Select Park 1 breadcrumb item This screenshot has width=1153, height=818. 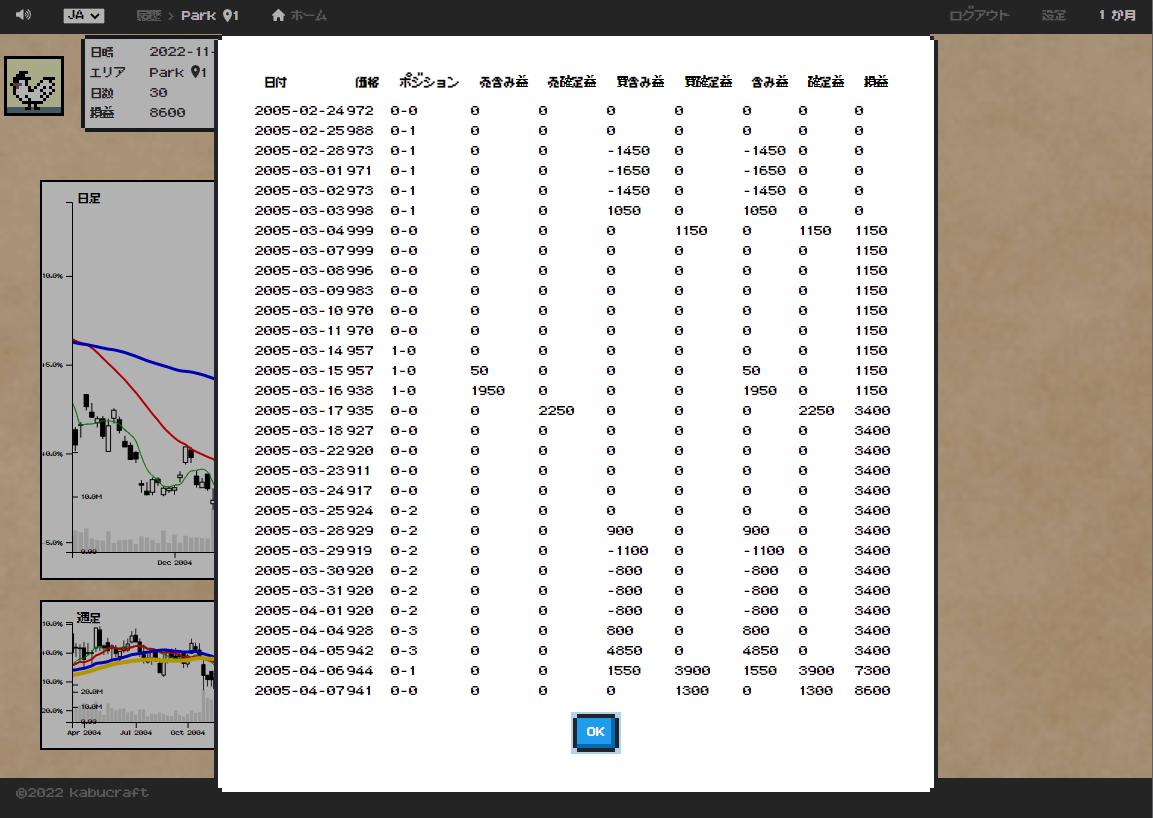(209, 16)
